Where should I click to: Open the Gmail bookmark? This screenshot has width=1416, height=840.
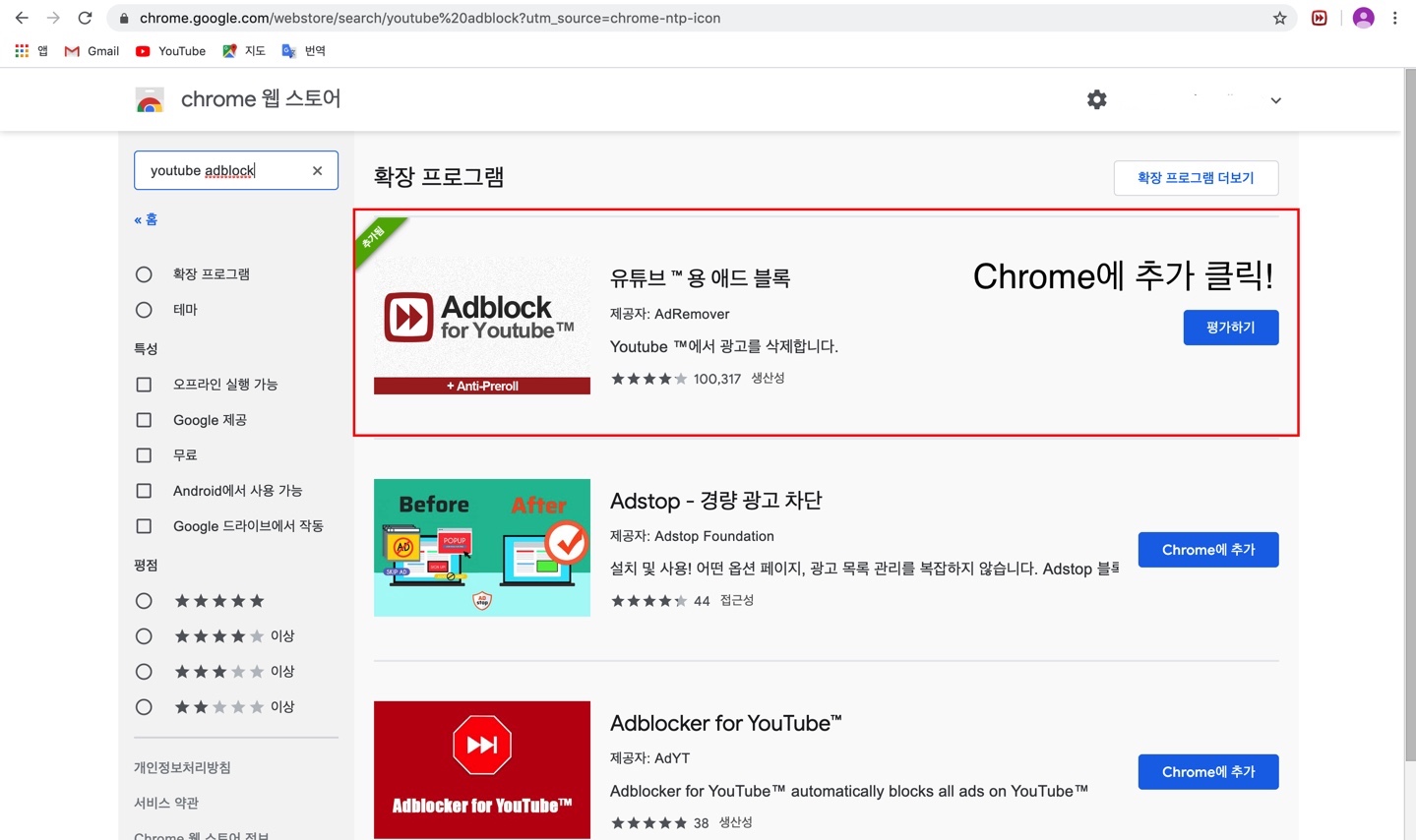click(92, 51)
